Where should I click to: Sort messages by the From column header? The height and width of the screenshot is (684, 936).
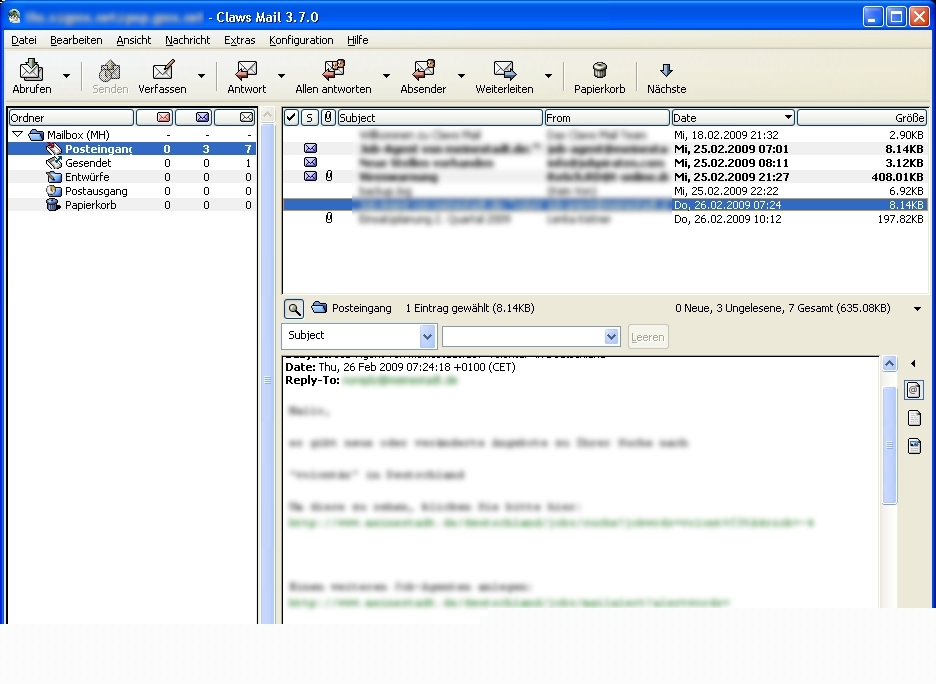coord(606,117)
